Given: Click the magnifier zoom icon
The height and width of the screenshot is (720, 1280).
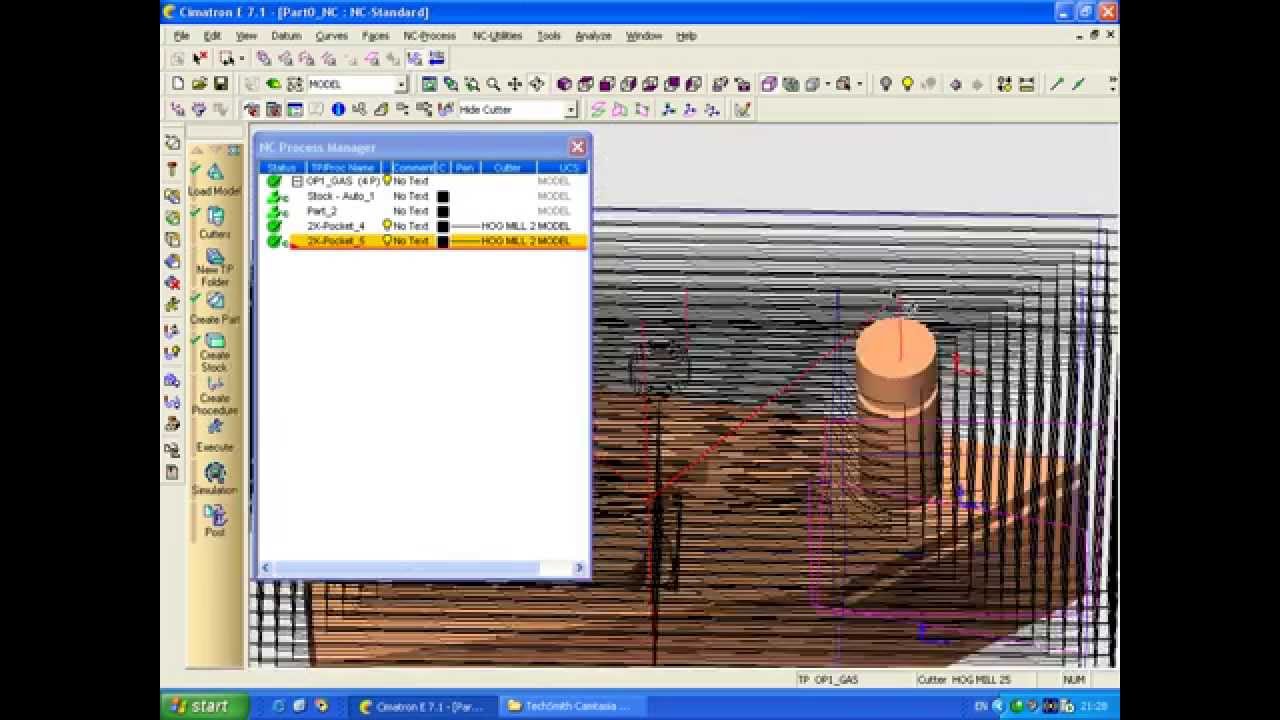Looking at the screenshot, I should [x=493, y=84].
